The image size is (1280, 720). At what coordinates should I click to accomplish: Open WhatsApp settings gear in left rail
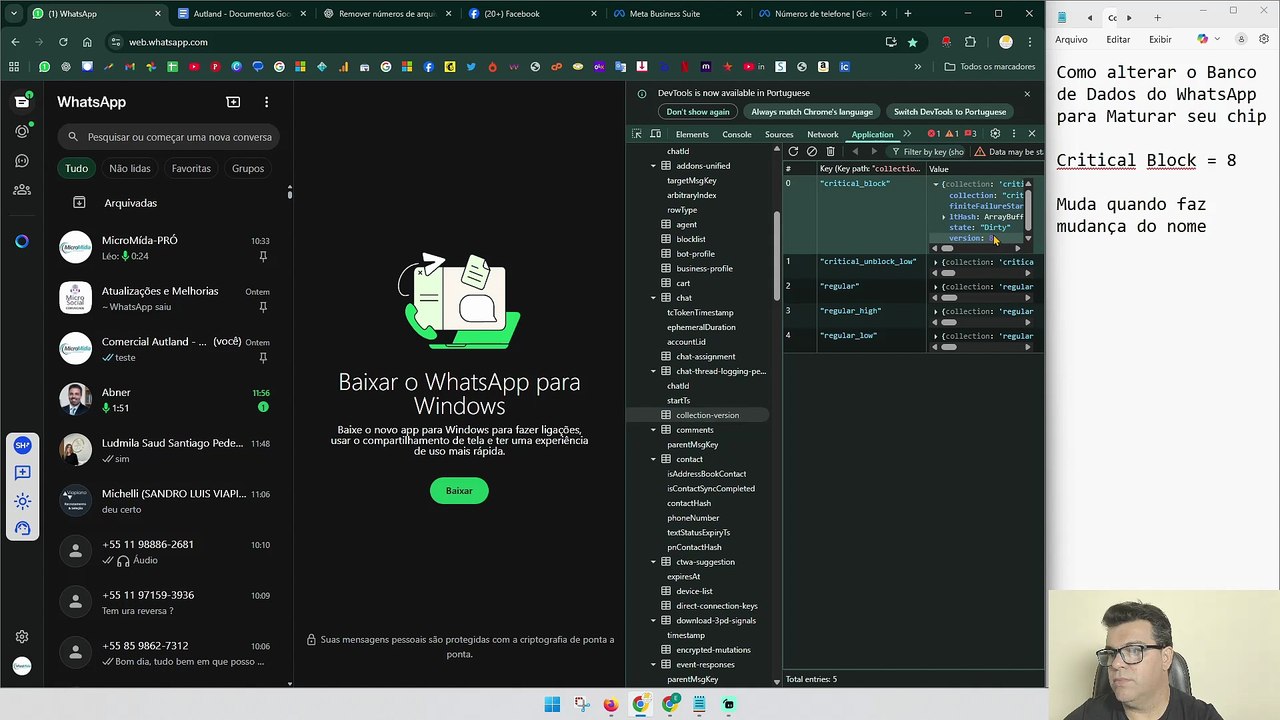(22, 636)
